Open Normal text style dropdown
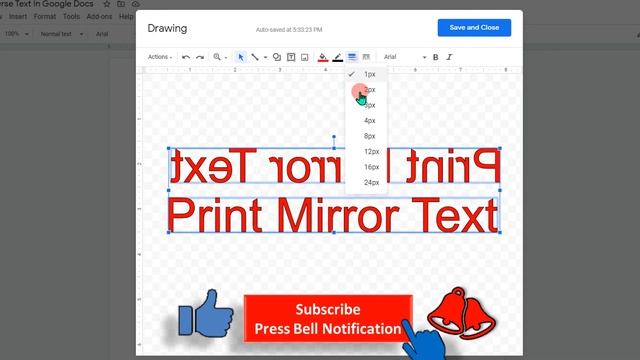The image size is (640, 360). (x=62, y=34)
